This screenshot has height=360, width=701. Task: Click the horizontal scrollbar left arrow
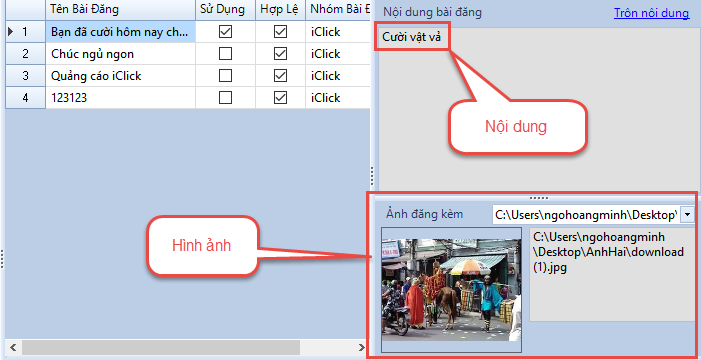tap(13, 347)
